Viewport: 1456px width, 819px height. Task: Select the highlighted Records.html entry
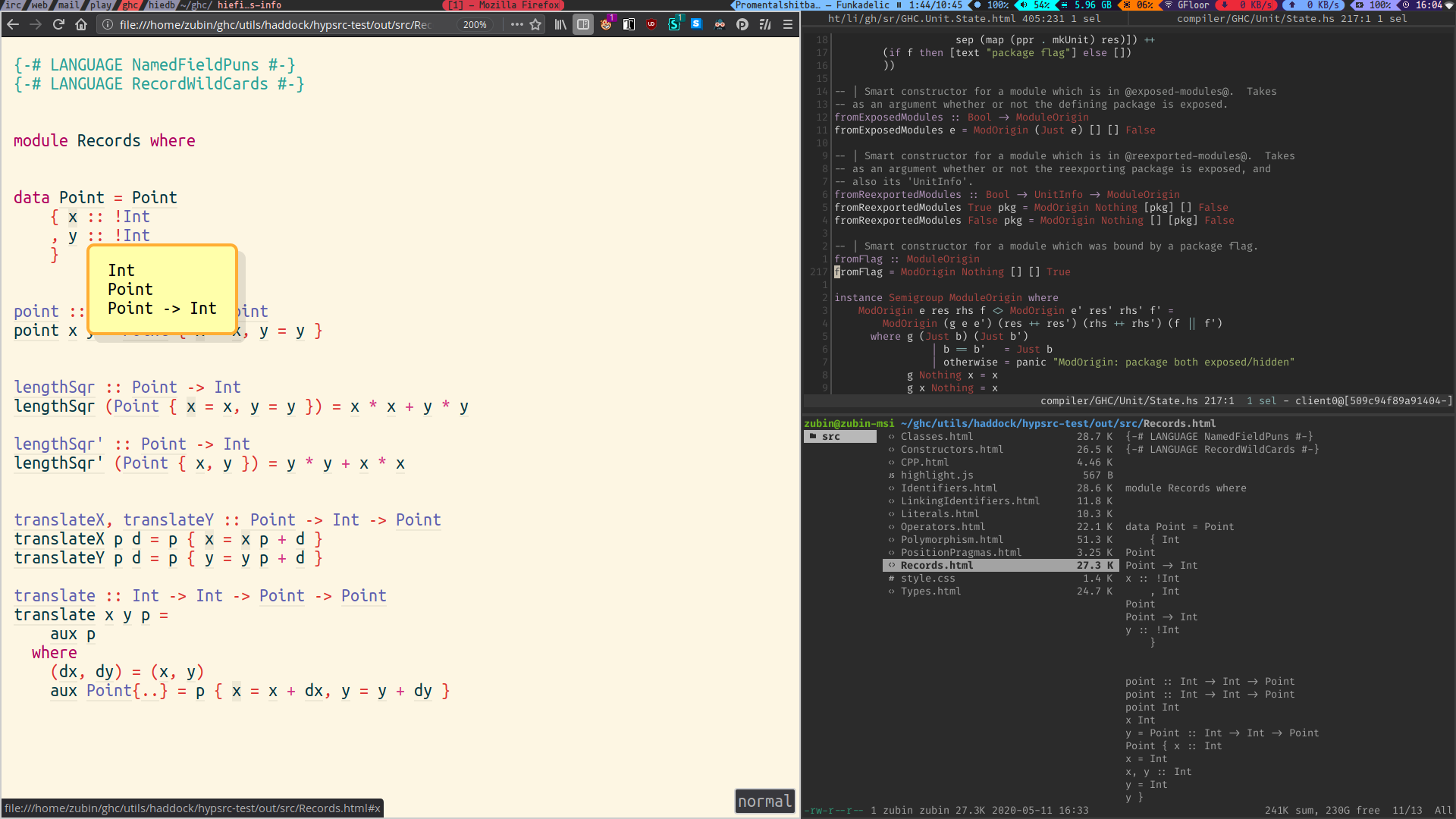click(999, 566)
